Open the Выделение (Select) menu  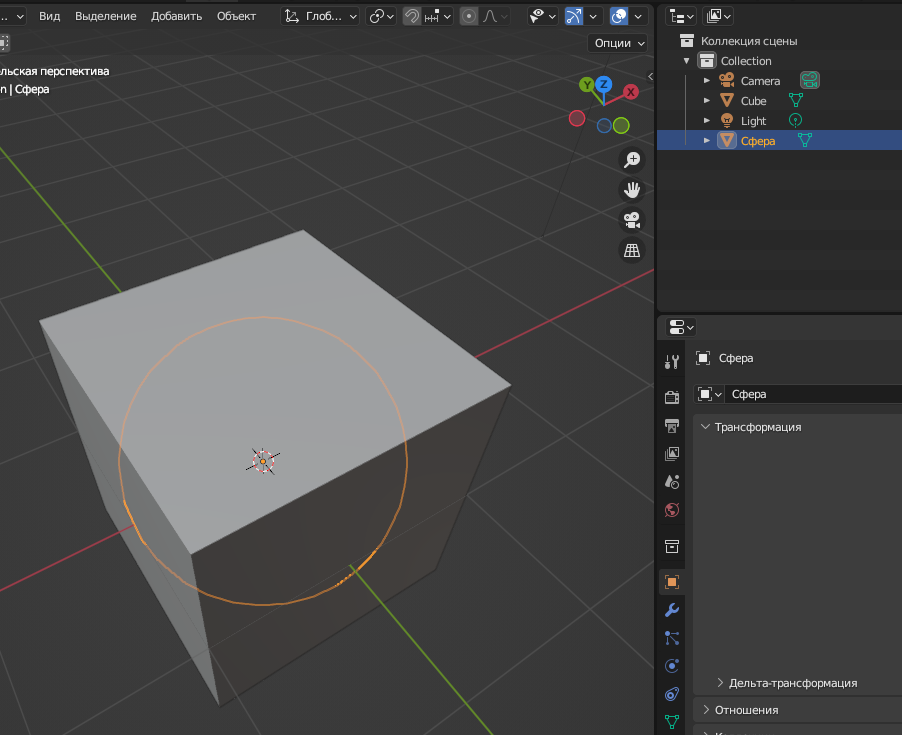(105, 16)
